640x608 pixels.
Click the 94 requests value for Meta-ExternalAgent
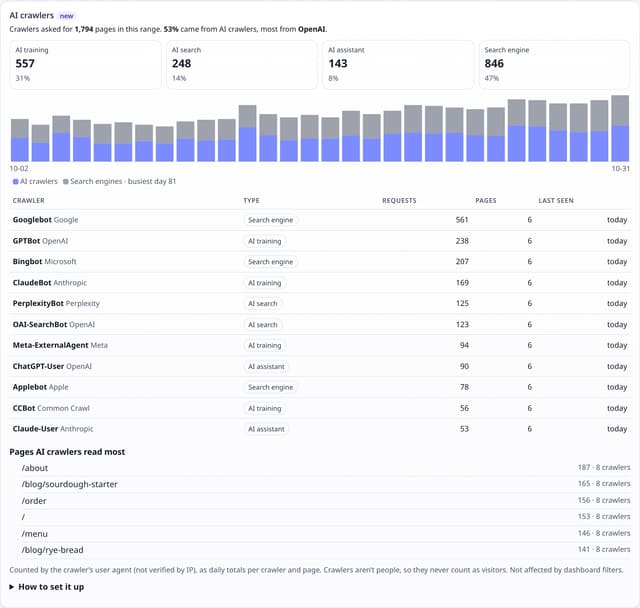[464, 345]
